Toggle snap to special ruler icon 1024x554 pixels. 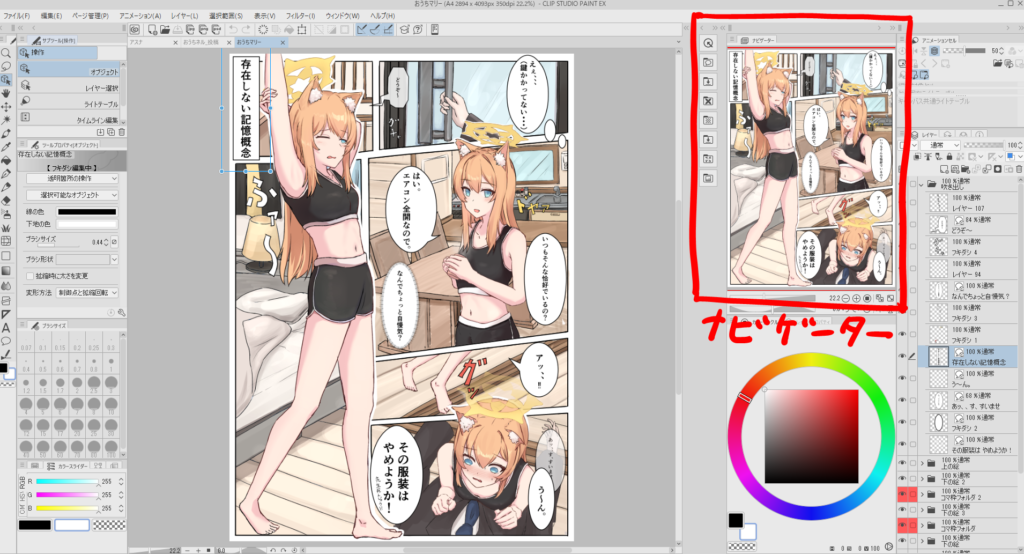375,29
